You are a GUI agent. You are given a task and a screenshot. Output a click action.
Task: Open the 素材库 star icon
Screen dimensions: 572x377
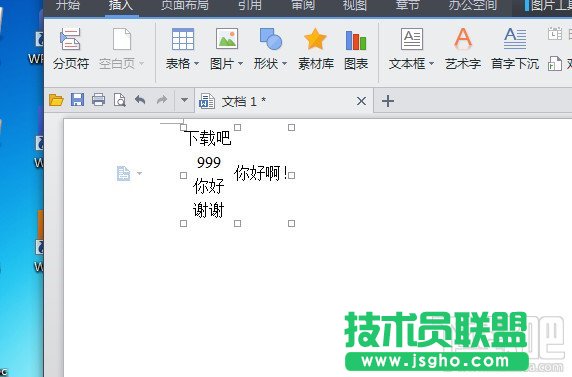(315, 39)
